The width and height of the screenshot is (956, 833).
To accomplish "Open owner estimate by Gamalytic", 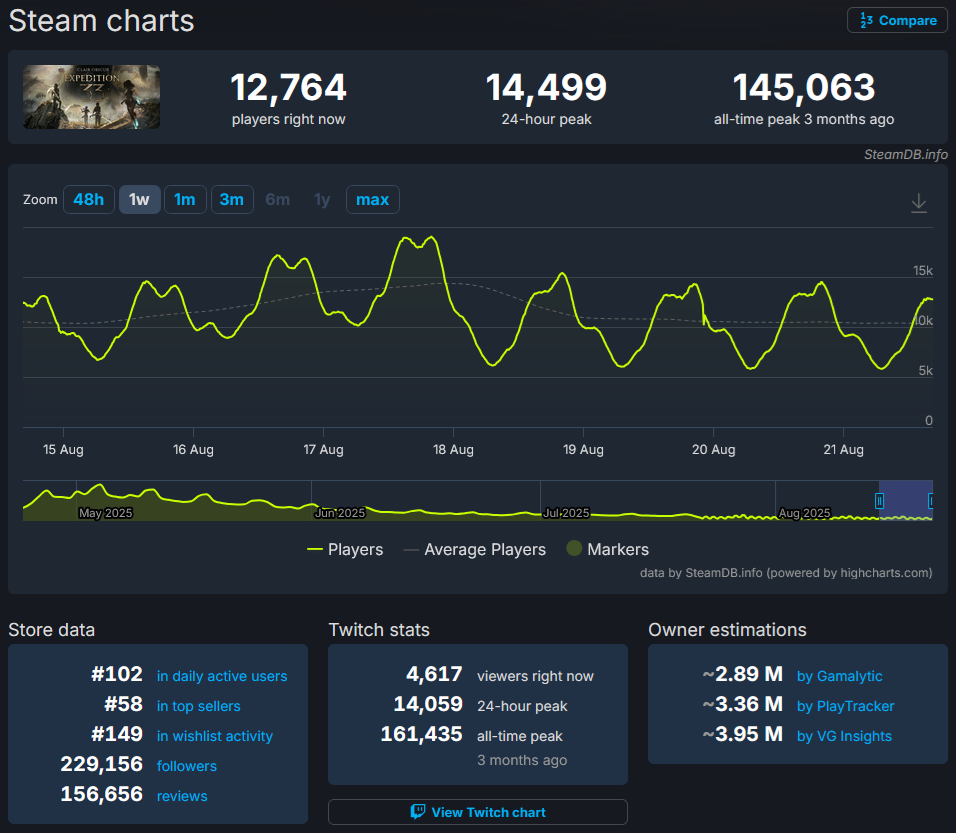I will [x=839, y=676].
